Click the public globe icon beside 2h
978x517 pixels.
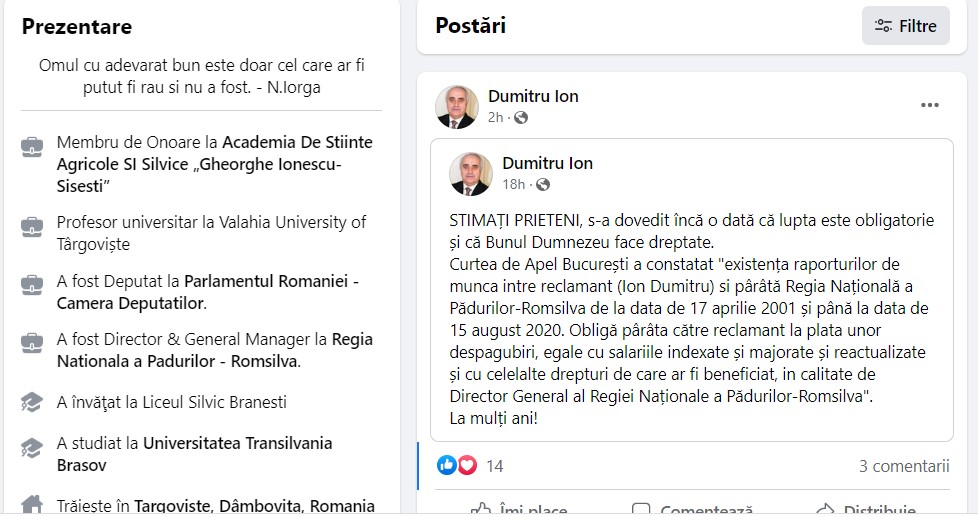pos(520,118)
